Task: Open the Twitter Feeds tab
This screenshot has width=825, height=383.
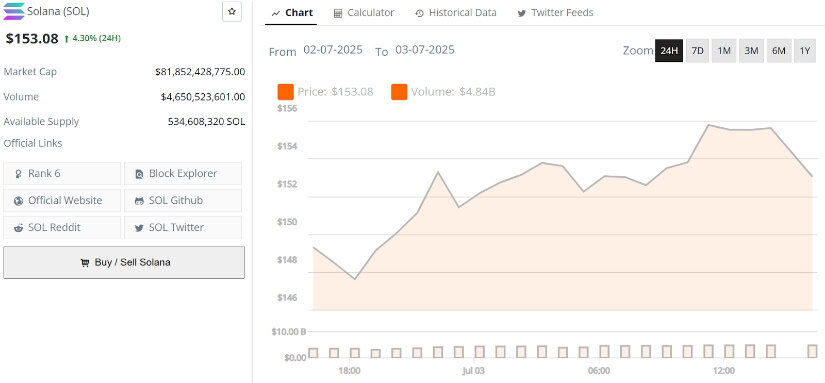Action: (555, 13)
